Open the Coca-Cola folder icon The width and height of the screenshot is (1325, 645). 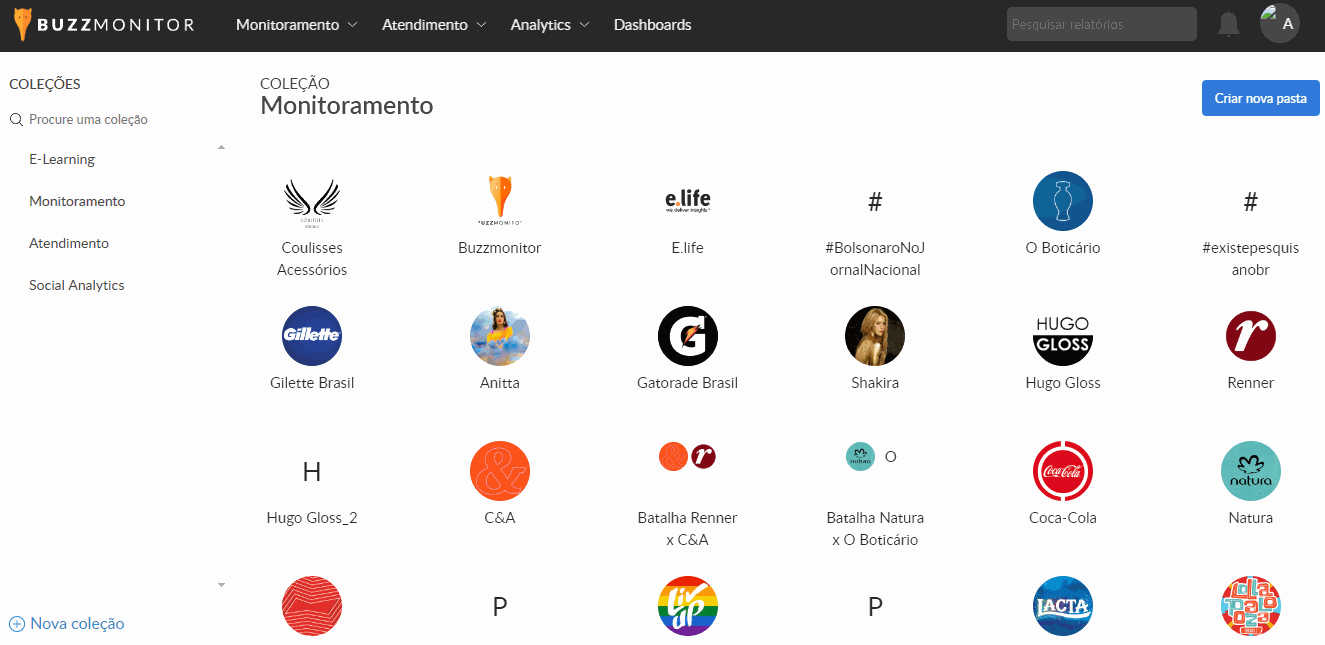(x=1063, y=471)
